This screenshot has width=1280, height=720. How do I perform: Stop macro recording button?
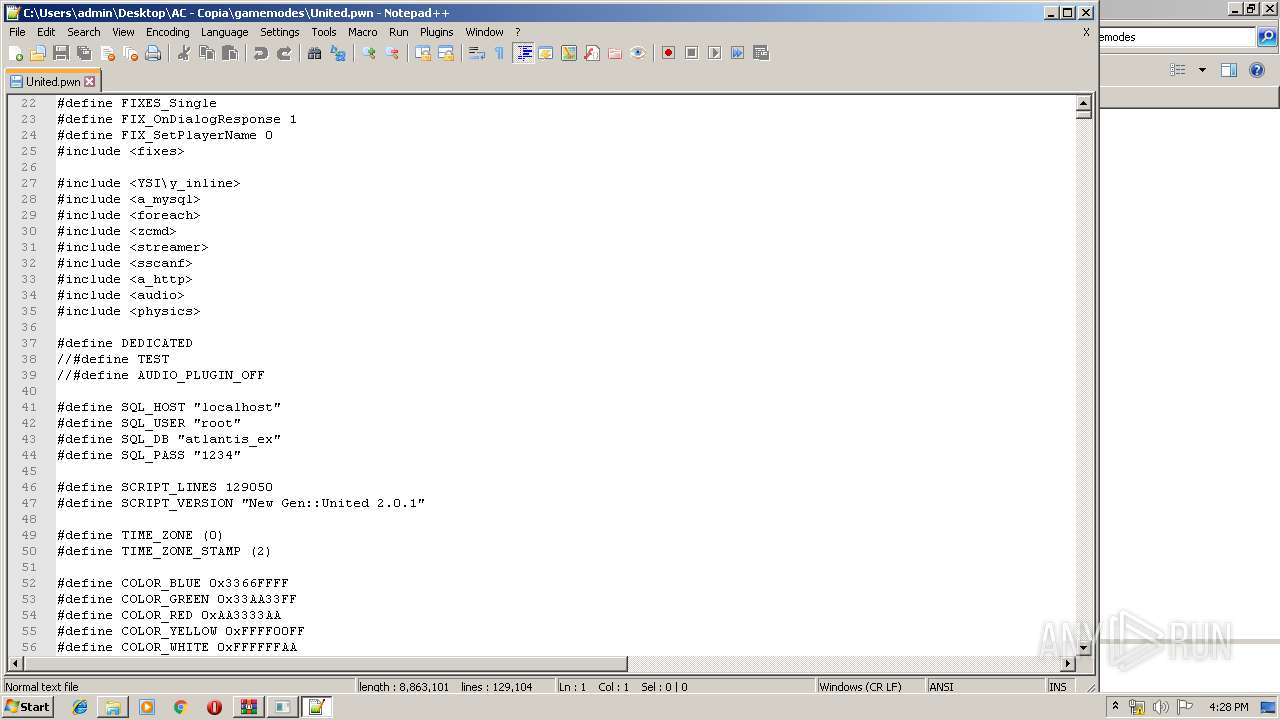[x=691, y=53]
